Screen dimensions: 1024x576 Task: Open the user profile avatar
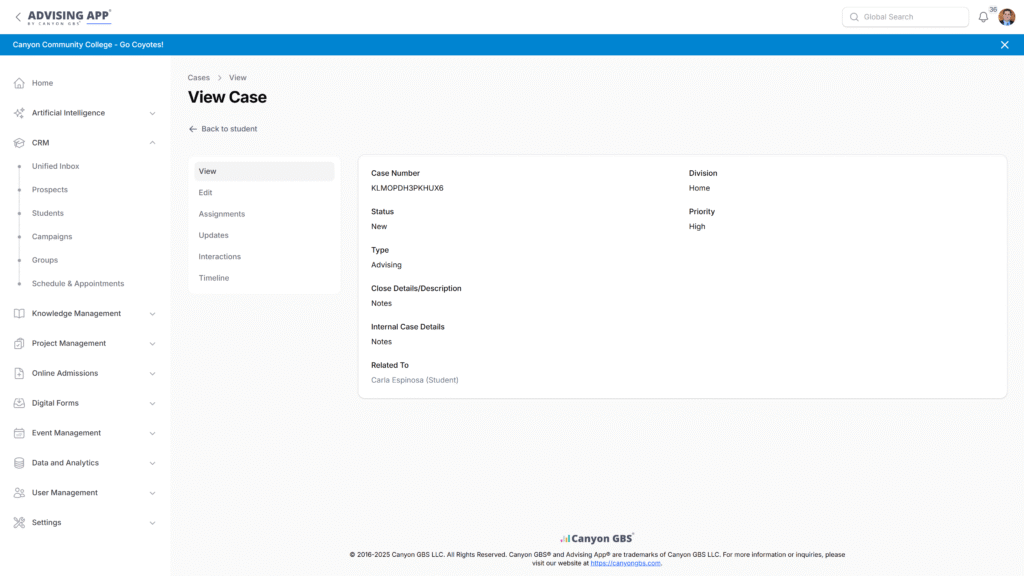click(x=1006, y=17)
